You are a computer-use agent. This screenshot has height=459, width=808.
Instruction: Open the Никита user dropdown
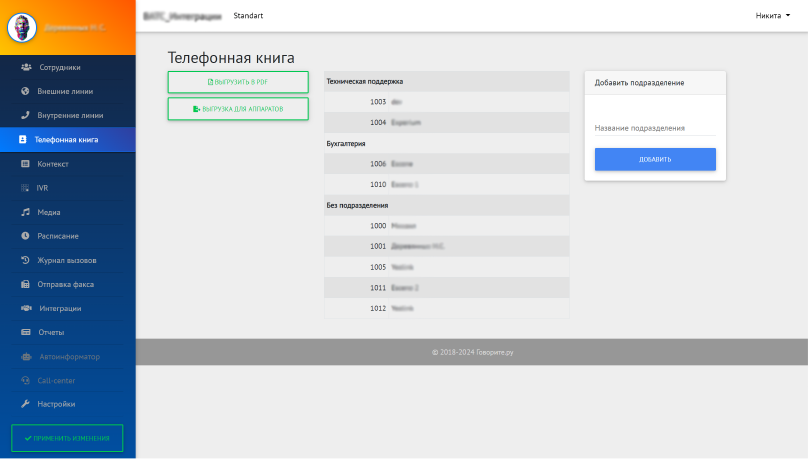(772, 16)
